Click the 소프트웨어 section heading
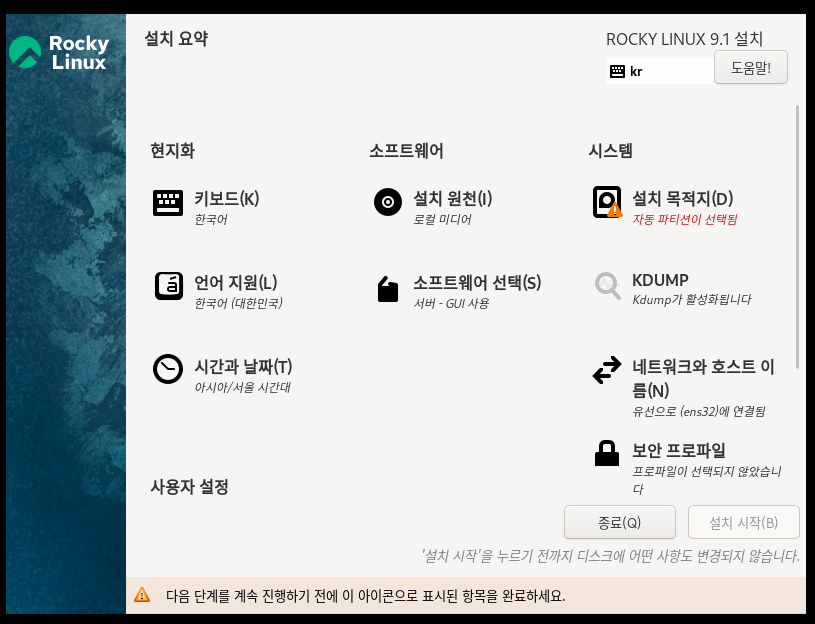Image resolution: width=815 pixels, height=624 pixels. 406,151
